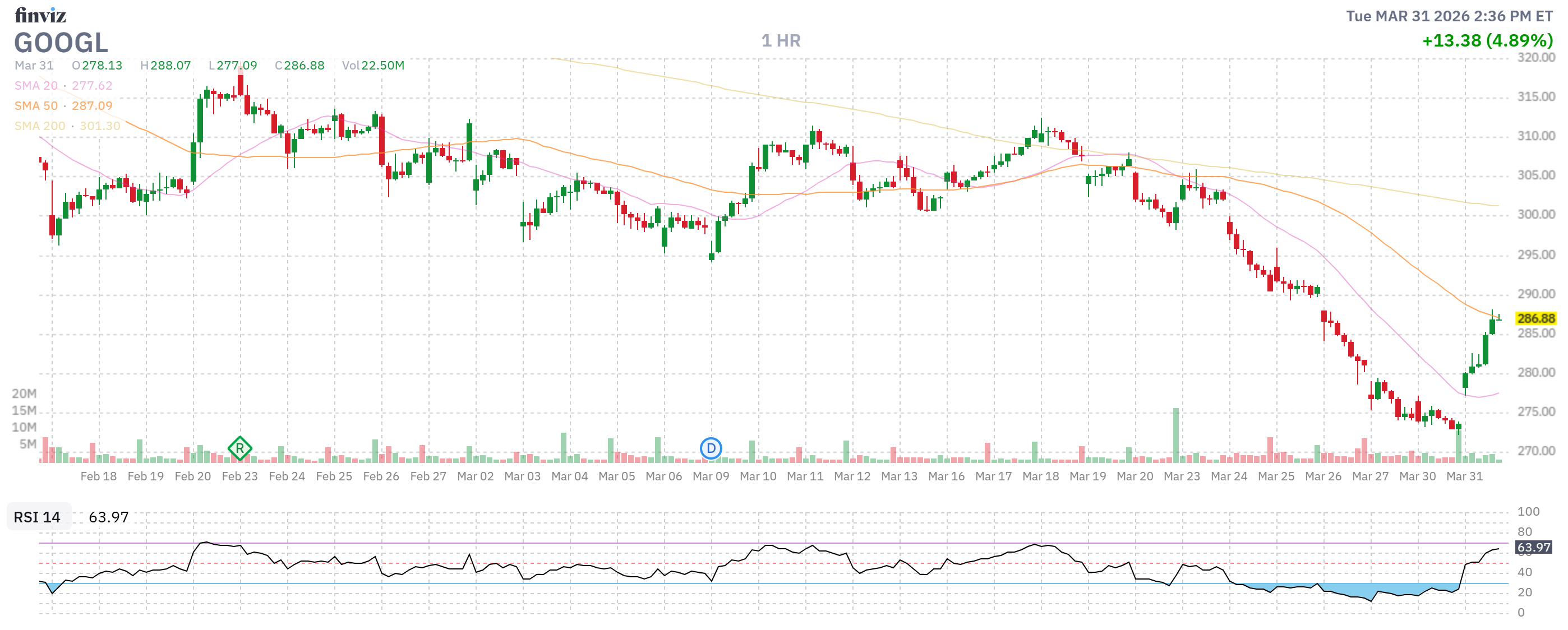Click the tall Mar 23 volume bar
The image size is (1568, 630).
(x=1176, y=435)
